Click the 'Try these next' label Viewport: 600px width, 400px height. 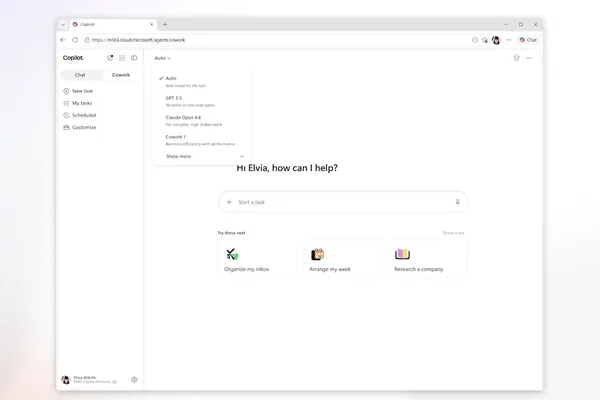[x=232, y=233]
